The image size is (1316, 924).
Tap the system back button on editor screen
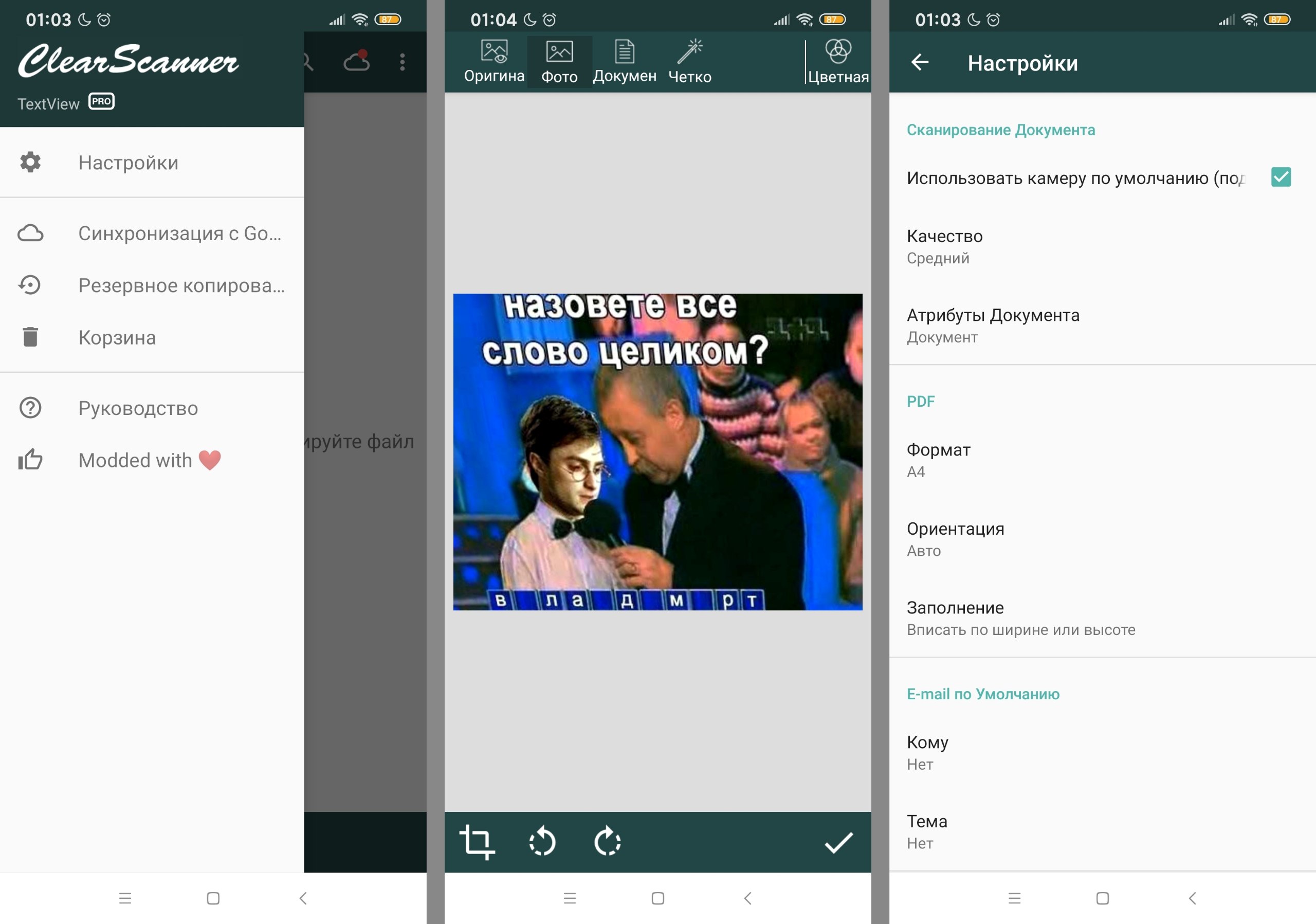tap(747, 898)
